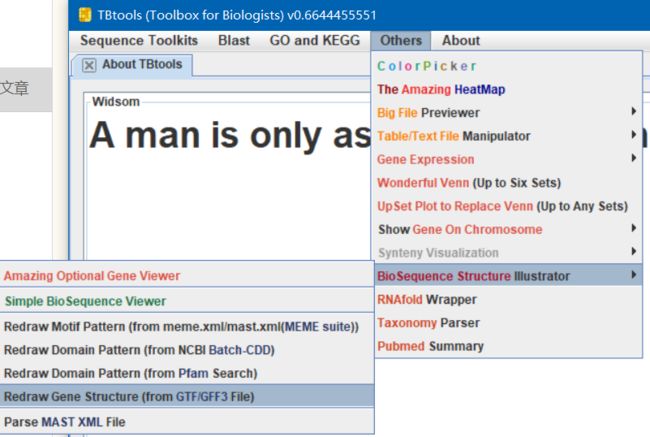Launch ColorPicker from Others menu
Viewport: 650px width, 437px height.
coord(507,66)
